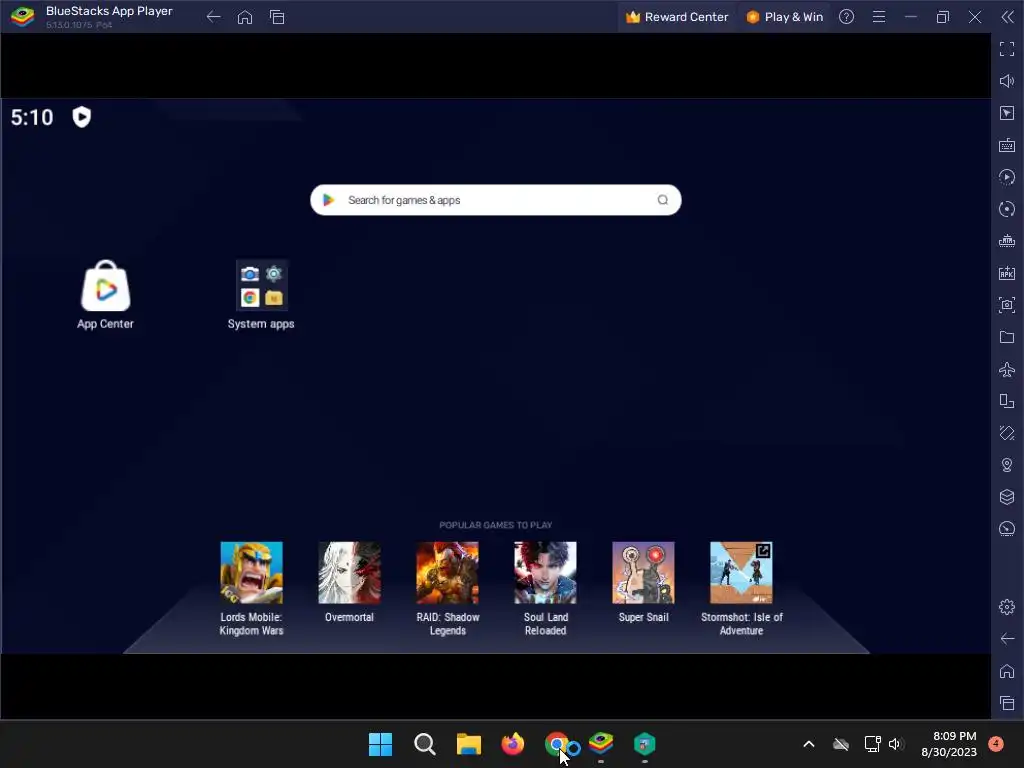
Task: Click the Search for games & apps field
Action: tap(495, 200)
